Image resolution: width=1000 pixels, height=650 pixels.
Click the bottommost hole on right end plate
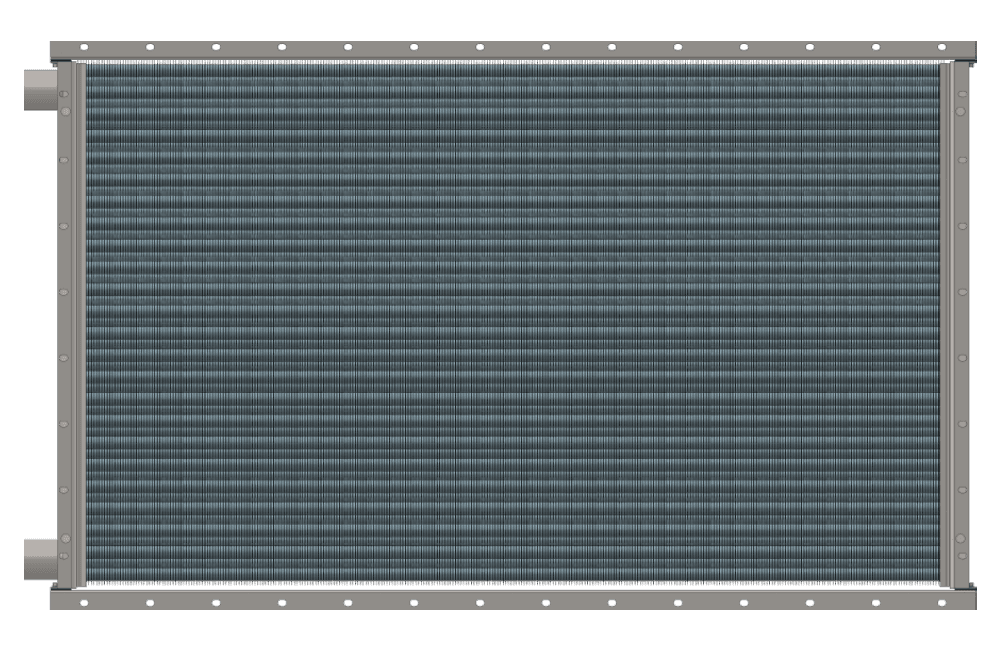point(962,556)
